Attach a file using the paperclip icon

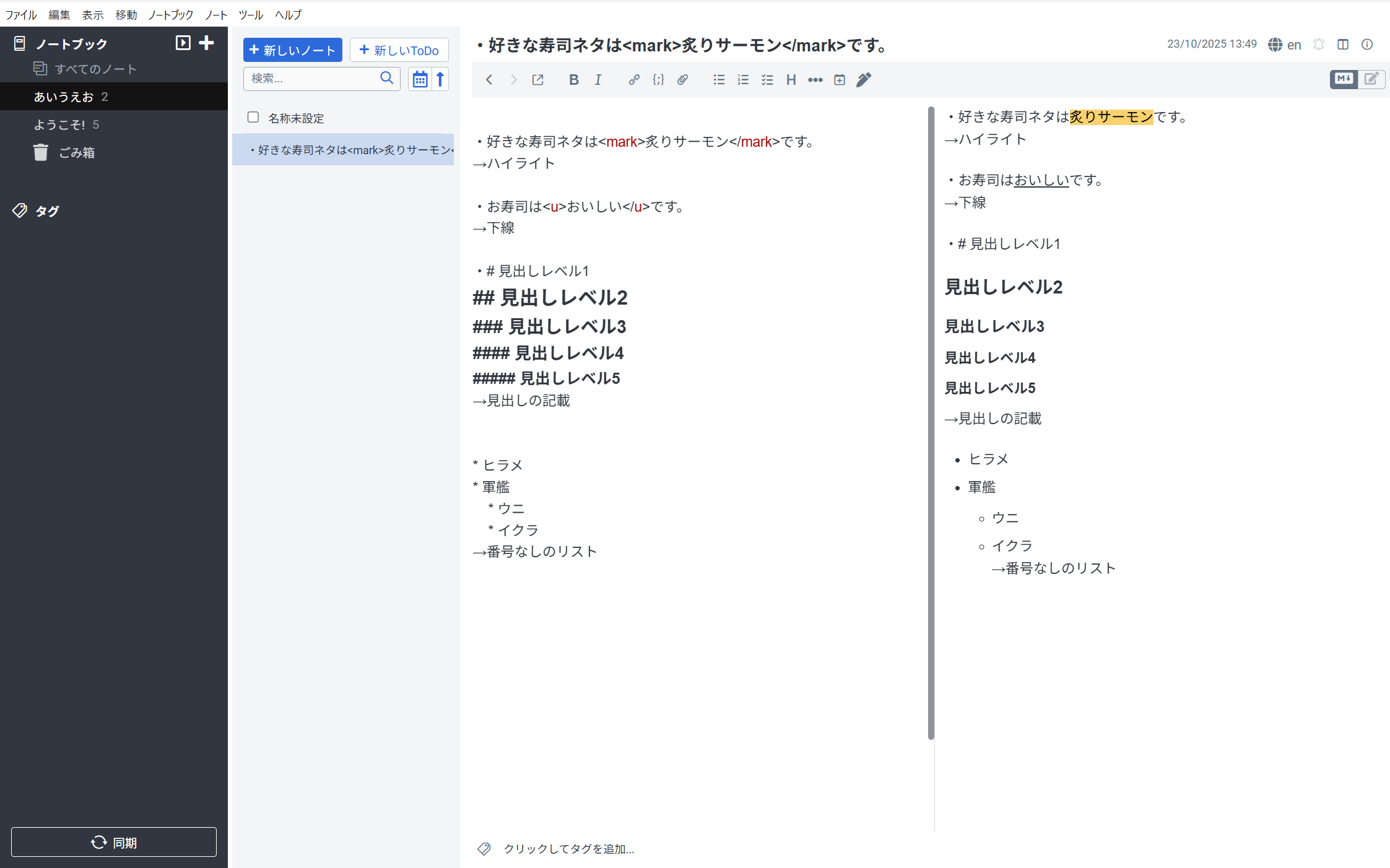(683, 79)
